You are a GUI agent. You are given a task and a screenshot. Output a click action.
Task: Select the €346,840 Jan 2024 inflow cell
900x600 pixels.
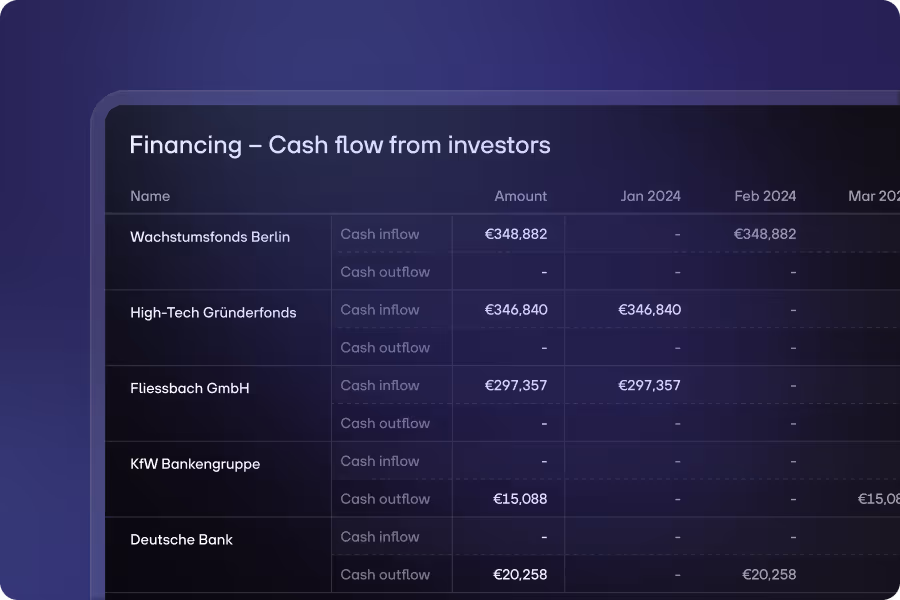649,309
